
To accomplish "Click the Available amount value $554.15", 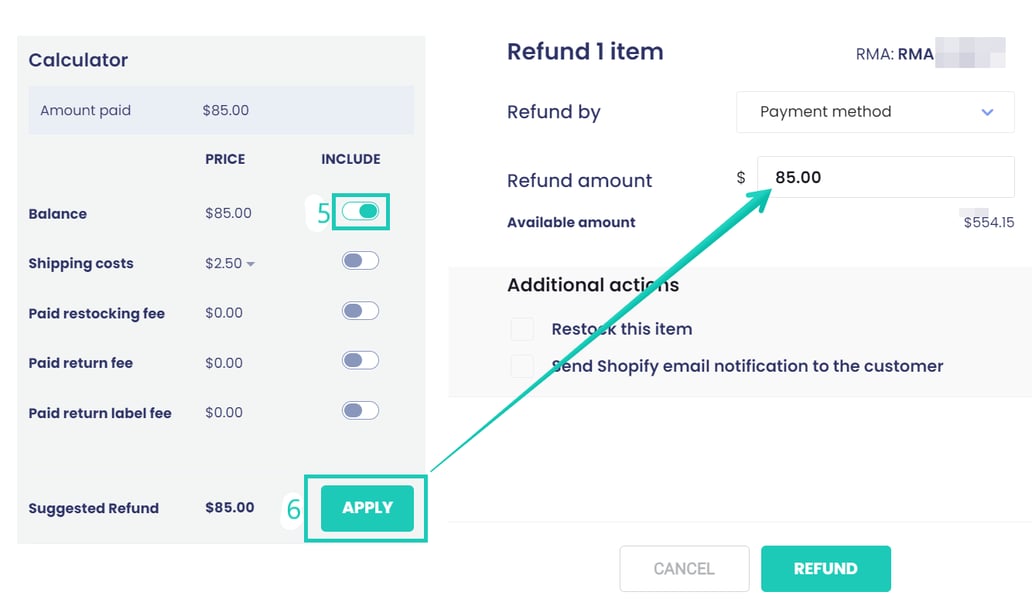I will [x=987, y=222].
